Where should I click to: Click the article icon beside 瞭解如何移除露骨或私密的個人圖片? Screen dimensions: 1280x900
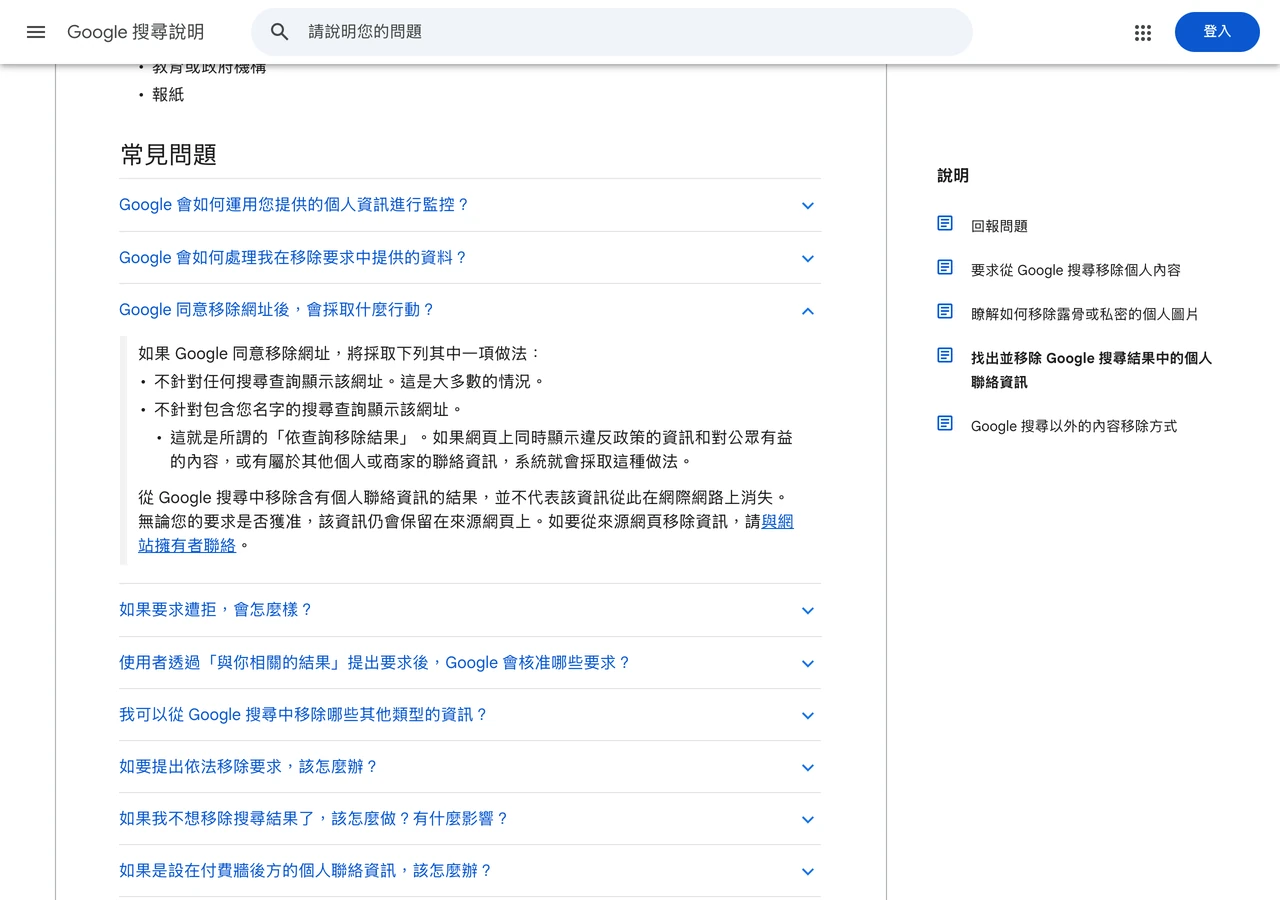[945, 311]
